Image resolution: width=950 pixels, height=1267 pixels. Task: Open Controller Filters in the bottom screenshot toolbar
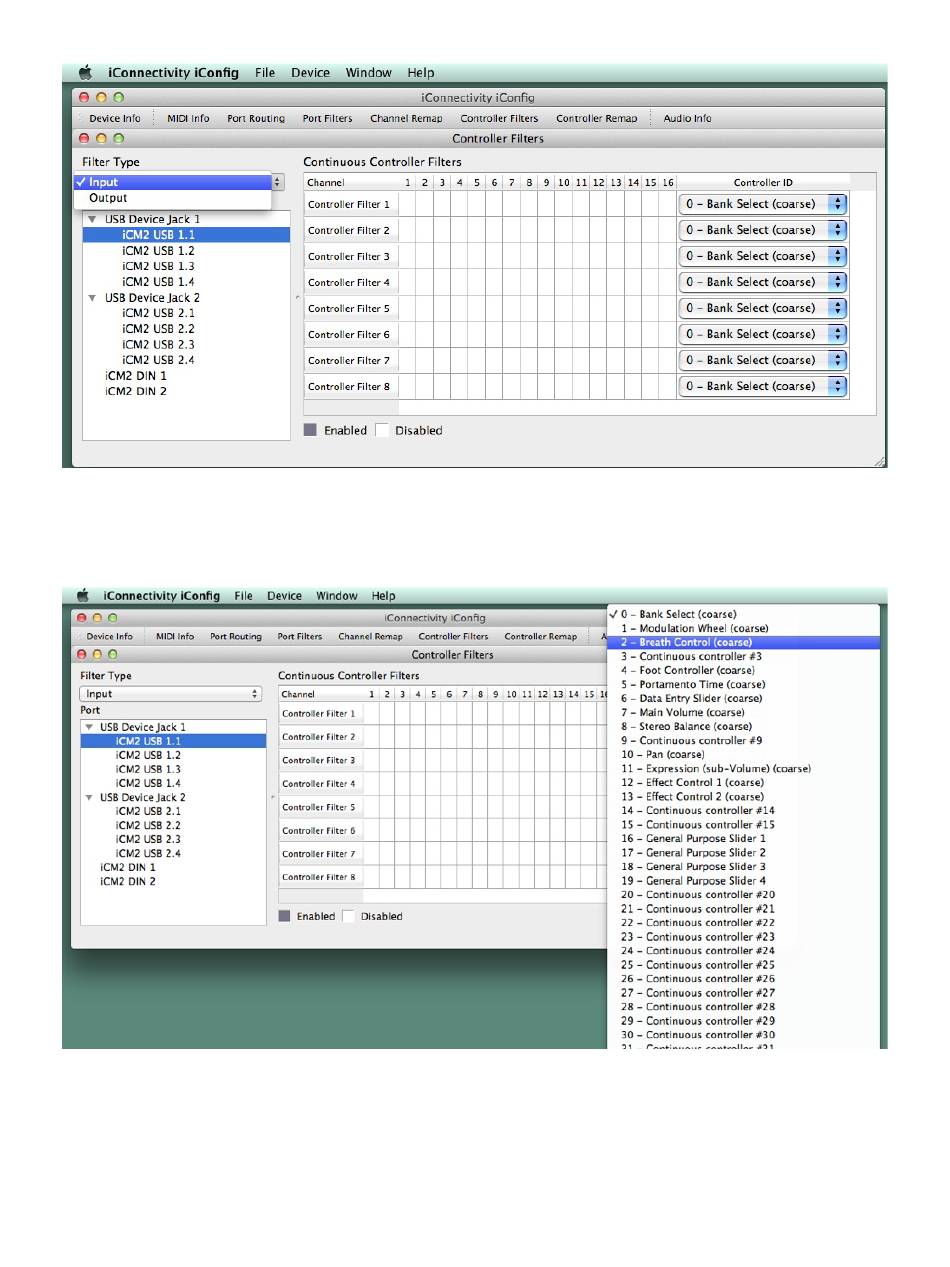[x=453, y=636]
